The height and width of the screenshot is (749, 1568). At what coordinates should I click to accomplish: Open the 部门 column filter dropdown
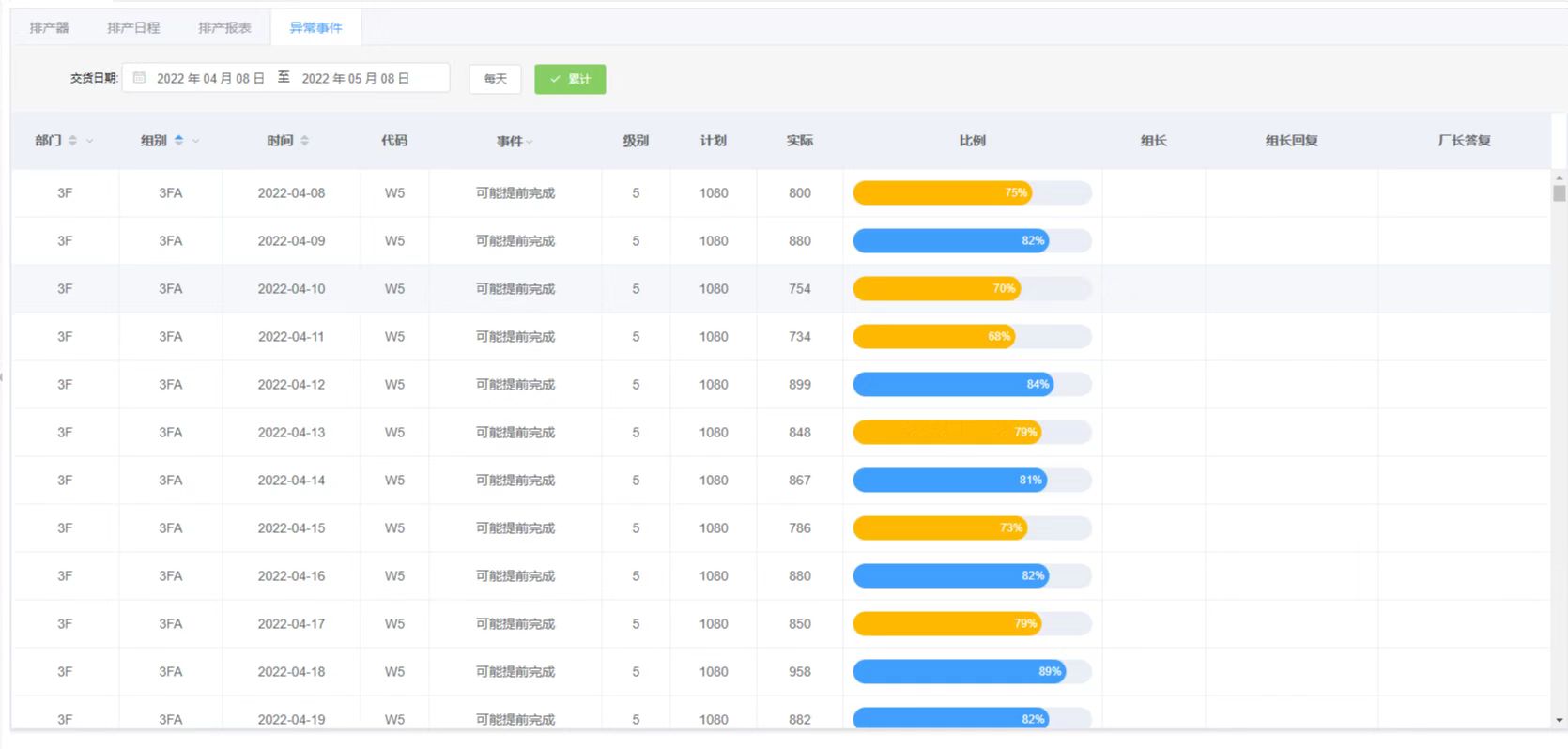[x=90, y=141]
